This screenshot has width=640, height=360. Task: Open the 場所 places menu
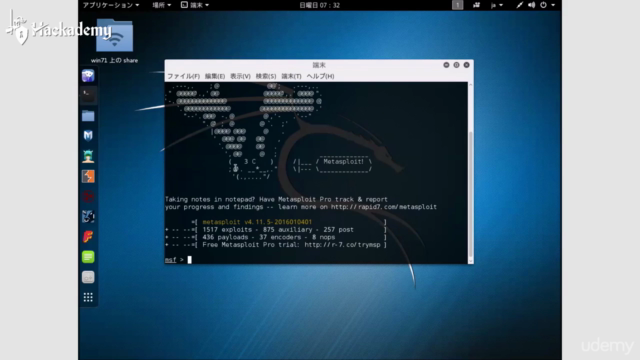coord(162,5)
